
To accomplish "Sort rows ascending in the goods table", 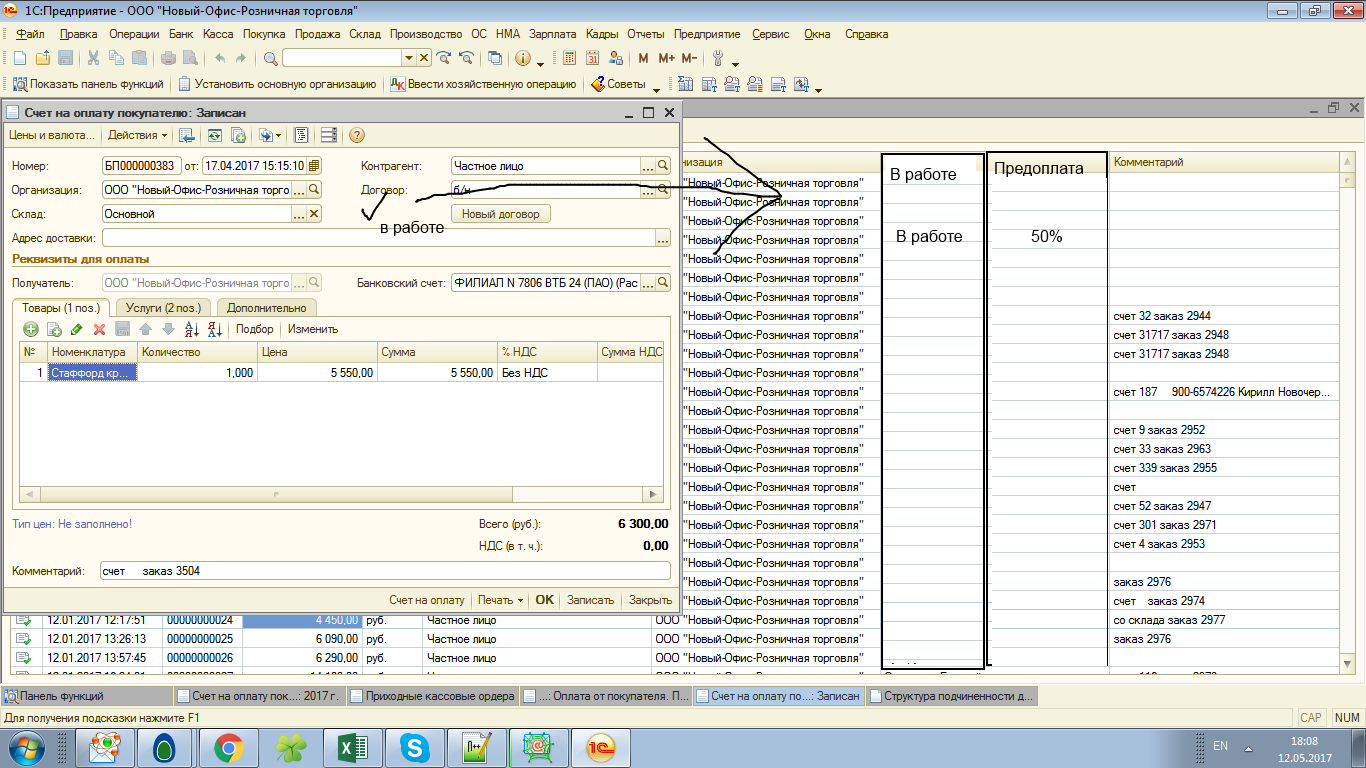I will click(x=192, y=329).
